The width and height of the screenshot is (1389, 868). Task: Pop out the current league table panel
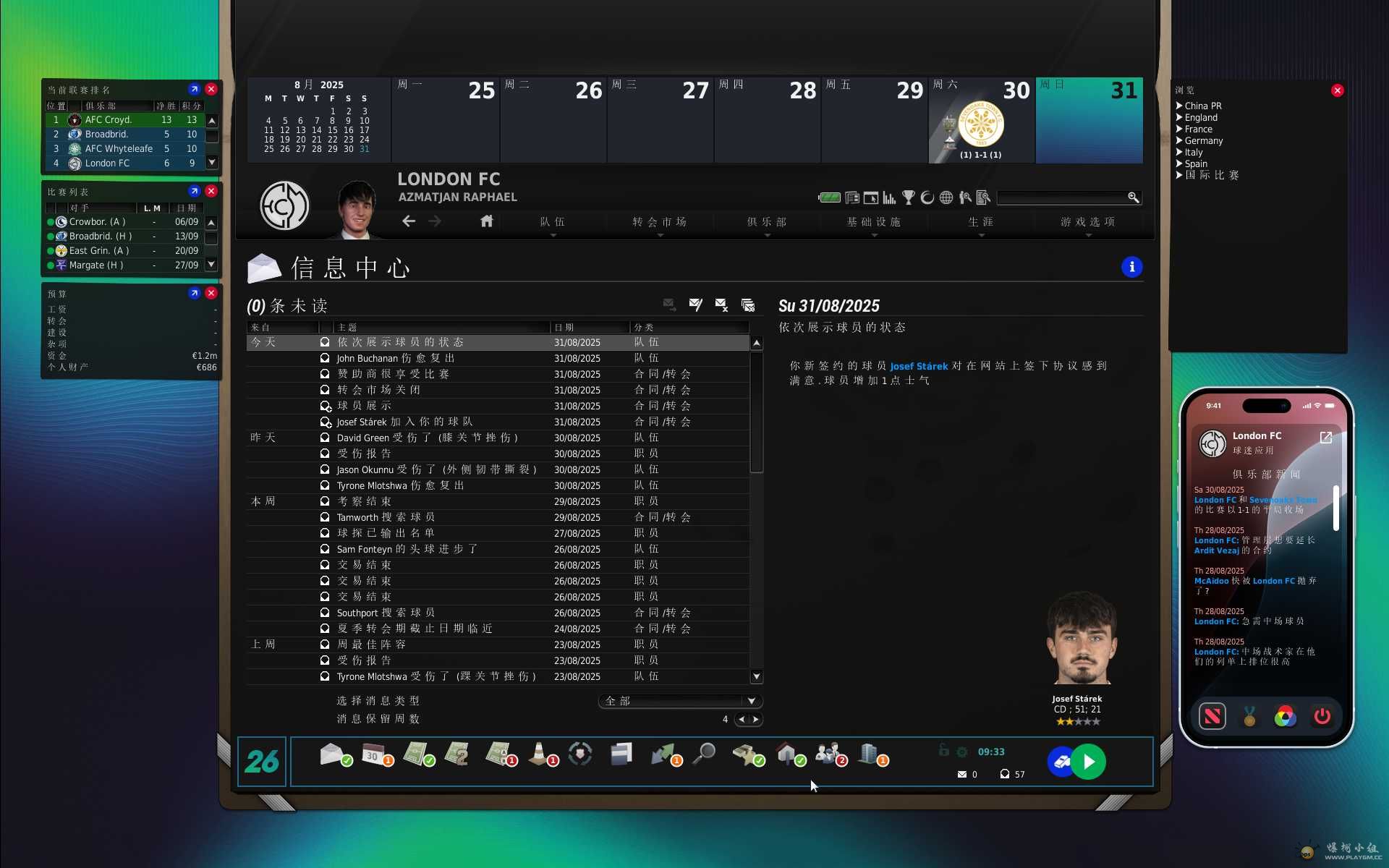coord(194,89)
